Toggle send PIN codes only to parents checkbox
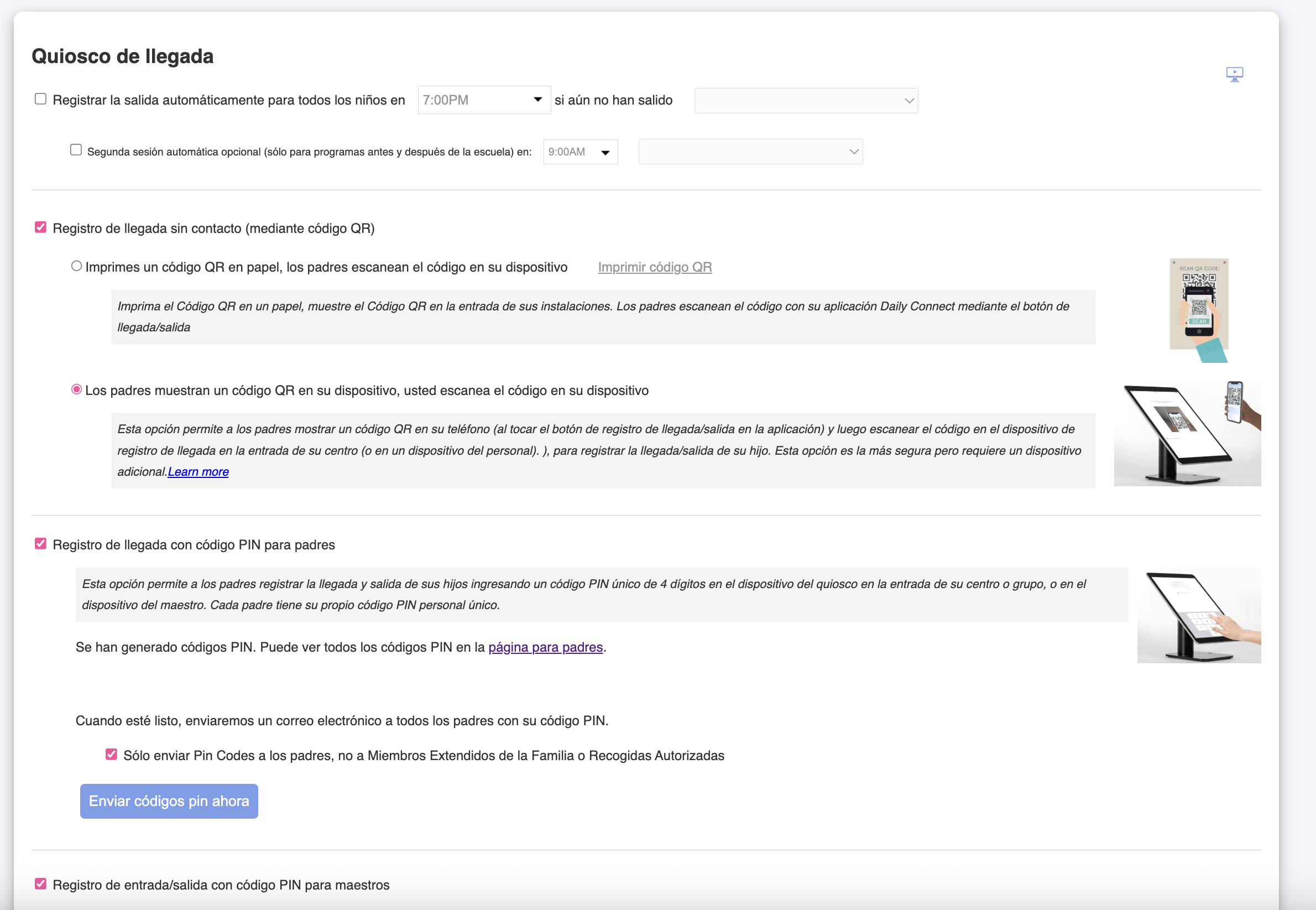 (111, 755)
